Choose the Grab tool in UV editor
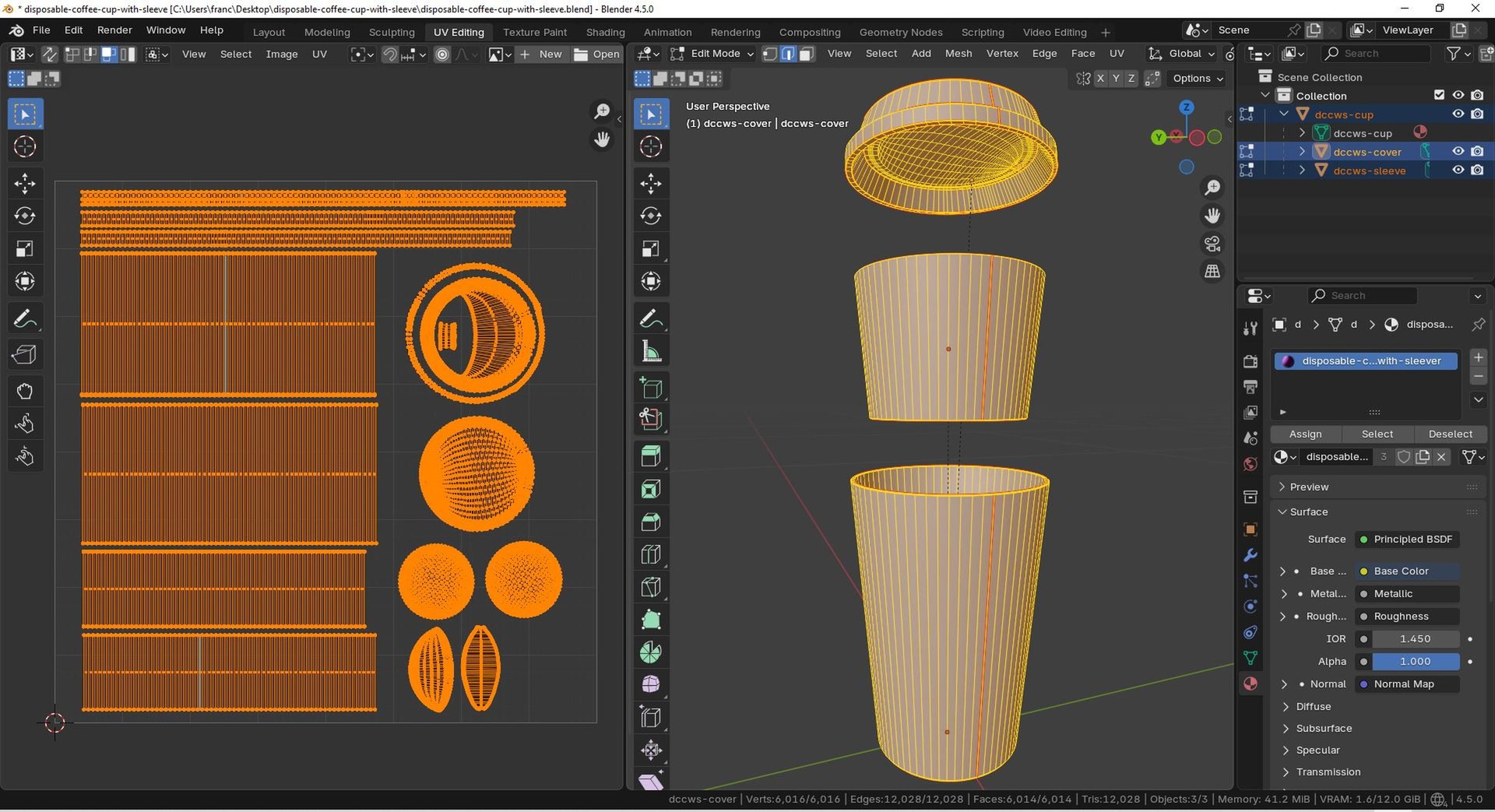The image size is (1495, 812). pyautogui.click(x=25, y=391)
